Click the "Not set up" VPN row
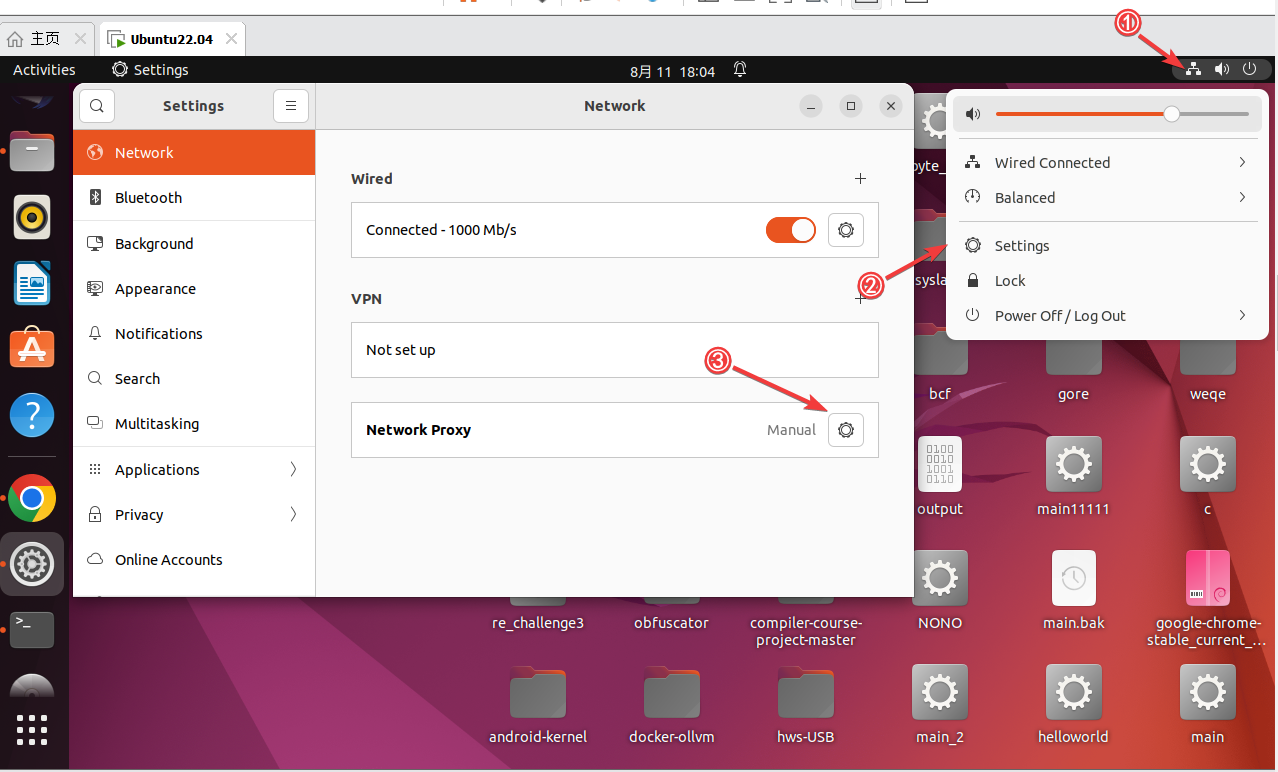The width and height of the screenshot is (1278, 772). pyautogui.click(x=615, y=350)
